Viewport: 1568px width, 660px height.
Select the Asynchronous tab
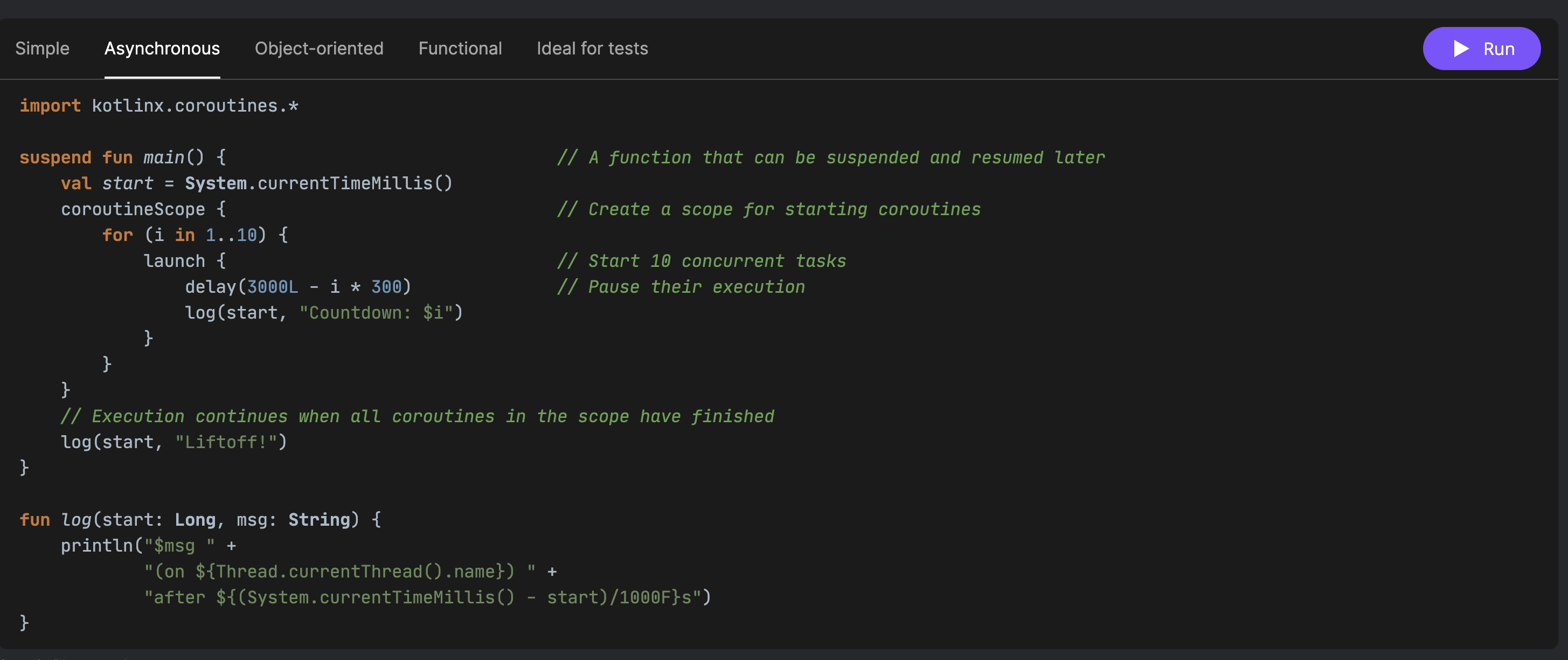click(162, 49)
